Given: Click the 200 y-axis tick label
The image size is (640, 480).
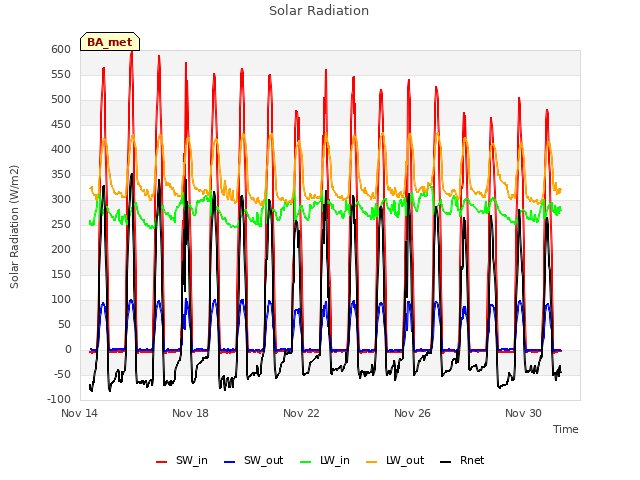Looking at the screenshot, I should (61, 250).
